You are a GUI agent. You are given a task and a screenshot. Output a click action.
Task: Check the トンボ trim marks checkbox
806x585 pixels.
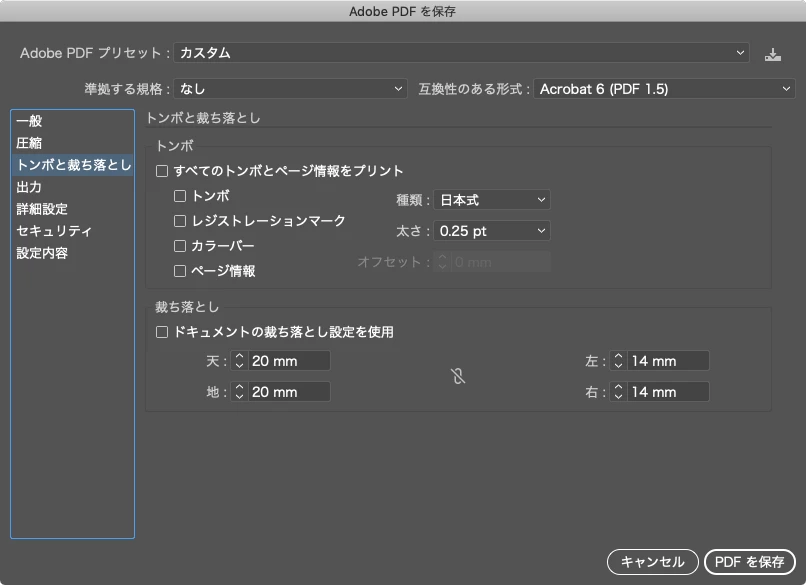pyautogui.click(x=180, y=196)
